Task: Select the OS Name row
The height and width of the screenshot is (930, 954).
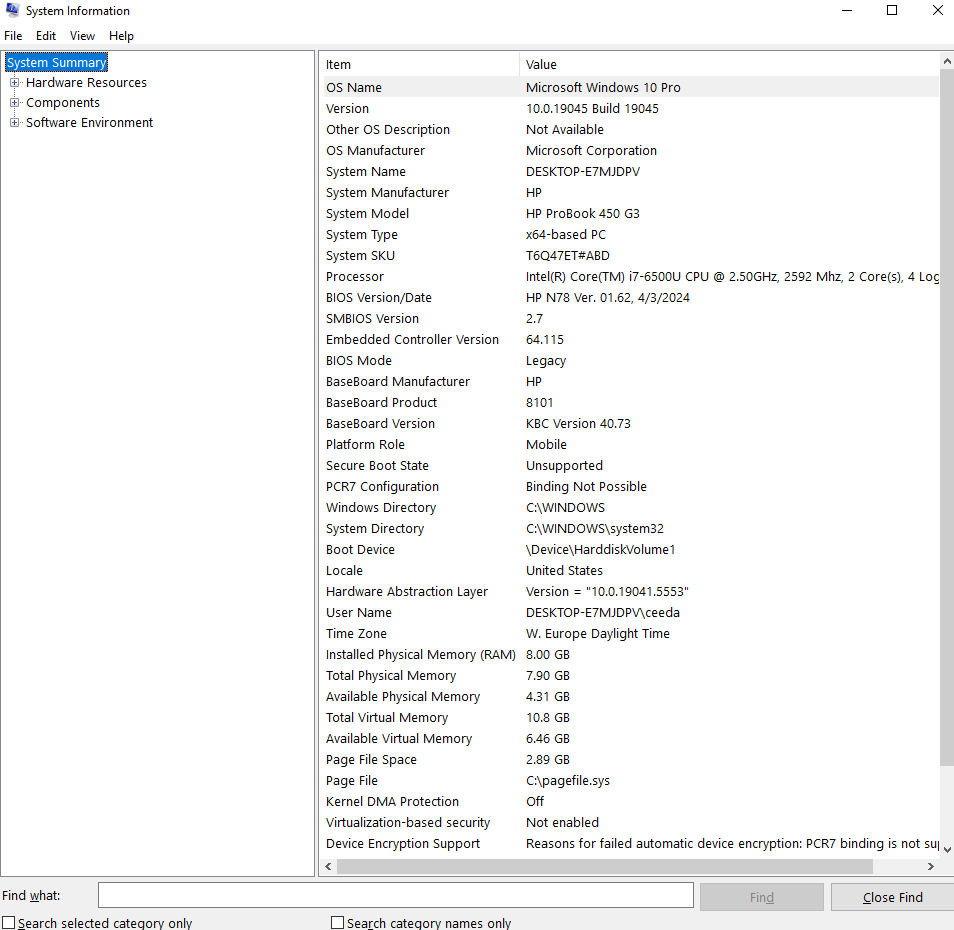Action: coord(629,88)
